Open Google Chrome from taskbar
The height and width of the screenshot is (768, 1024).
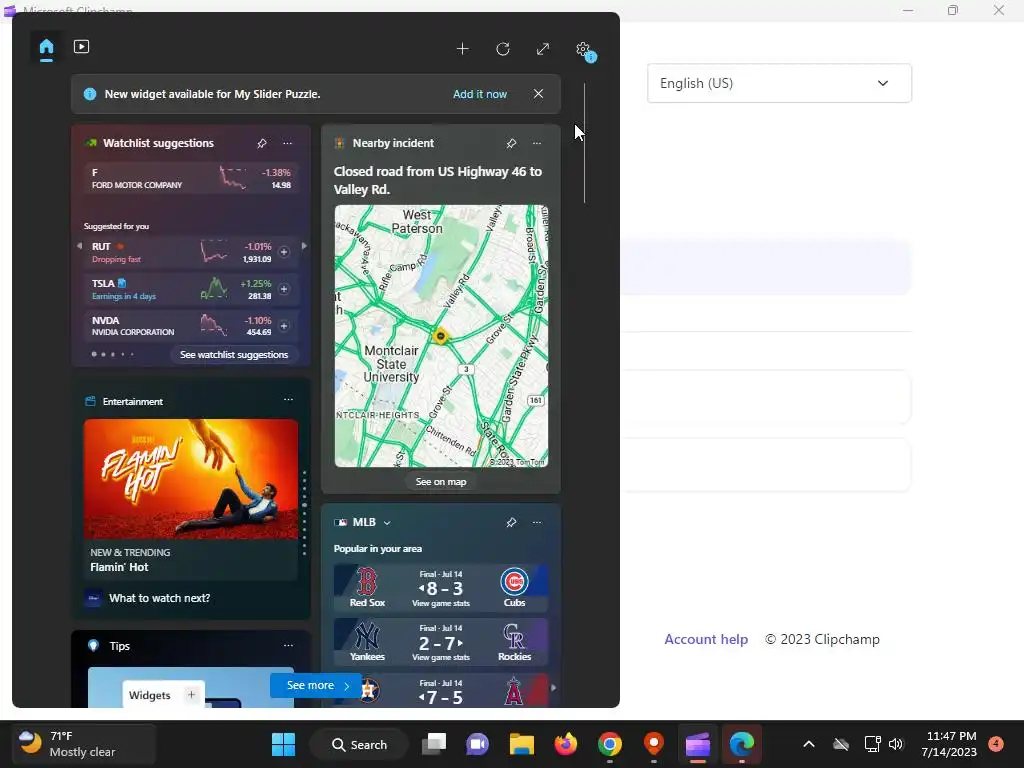click(609, 744)
